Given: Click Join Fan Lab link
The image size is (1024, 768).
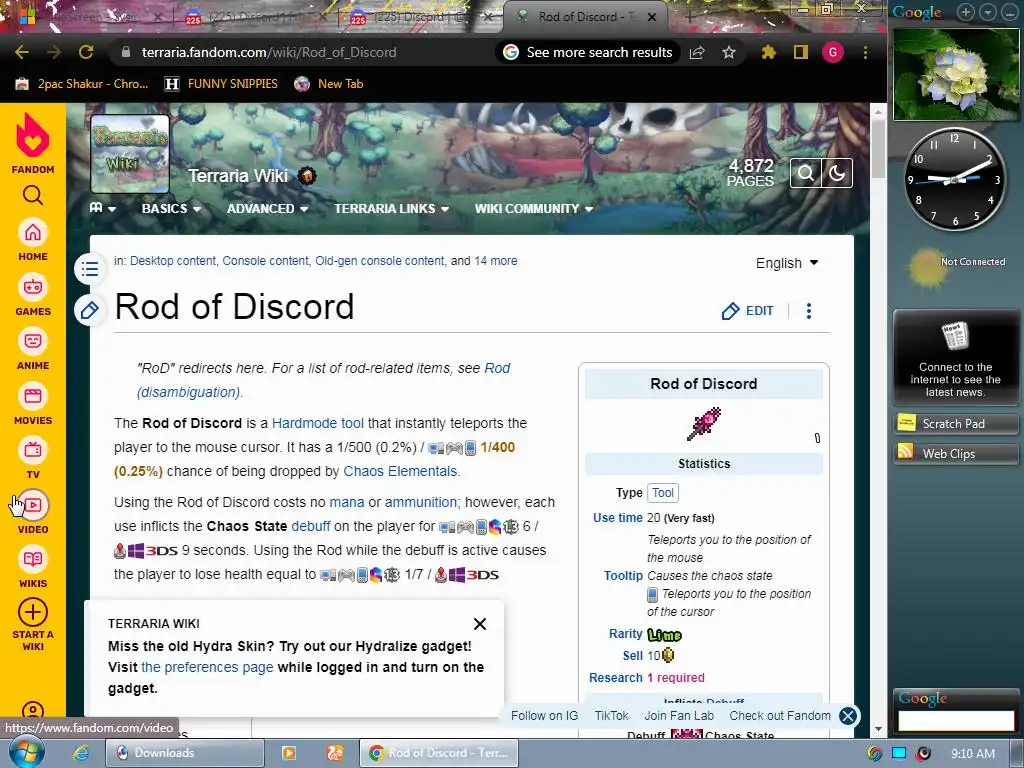Looking at the screenshot, I should (679, 716).
